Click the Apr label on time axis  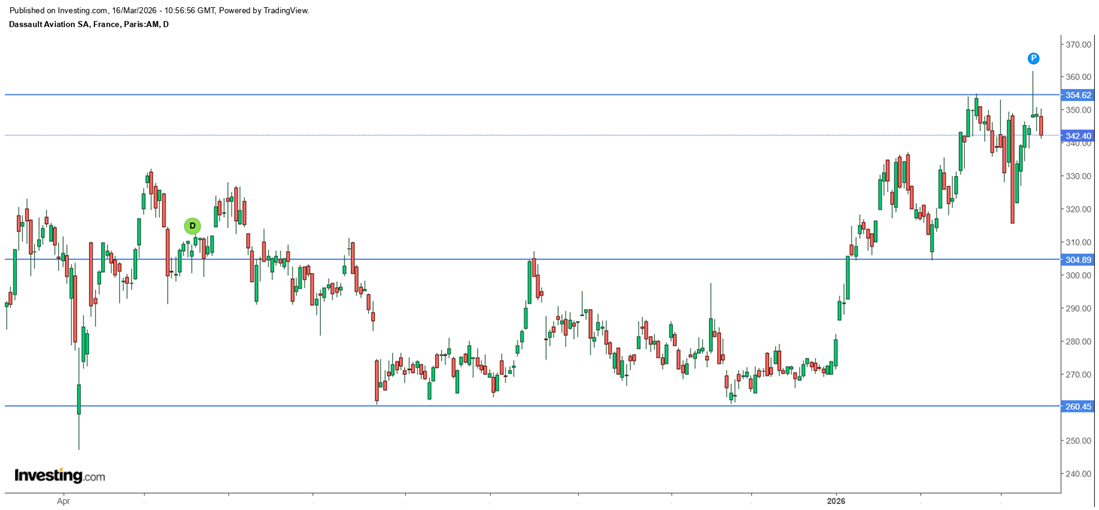click(64, 499)
